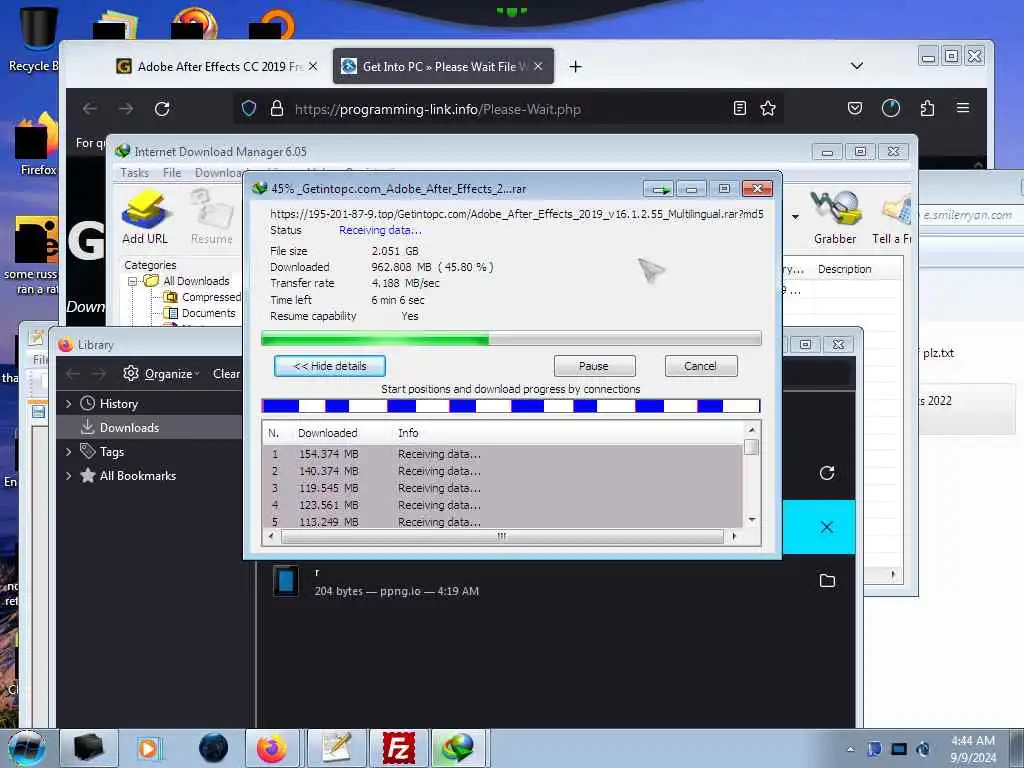
Task: Select Compressed category in IDM
Action: pos(202,297)
